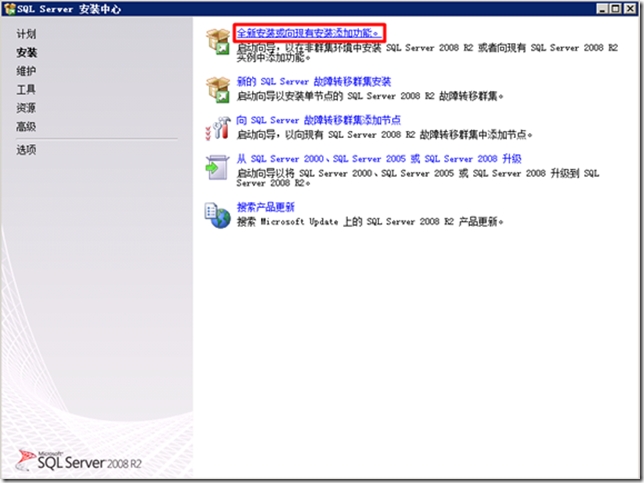Maximize the installation center window

pos(616,8)
